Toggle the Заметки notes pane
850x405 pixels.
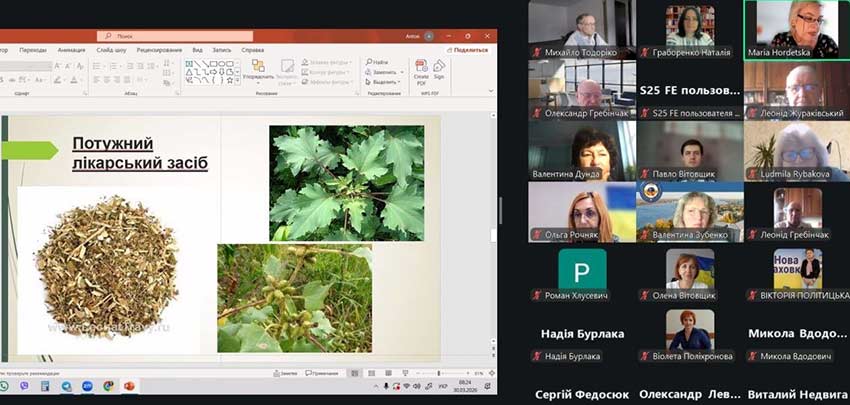(285, 373)
